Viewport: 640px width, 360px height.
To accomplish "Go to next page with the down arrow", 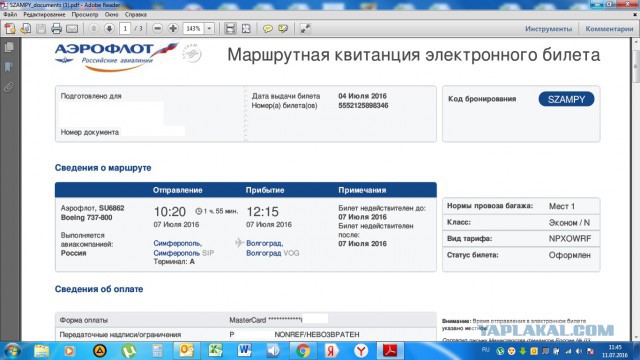I will tap(109, 28).
